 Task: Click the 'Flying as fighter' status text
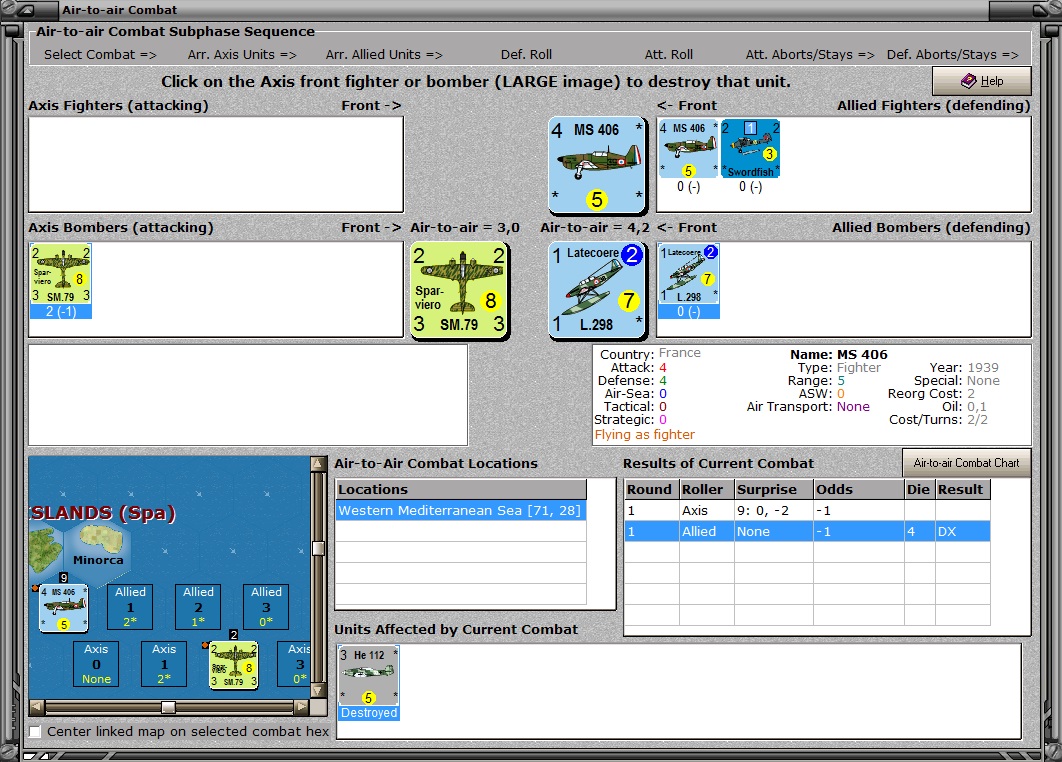(645, 435)
